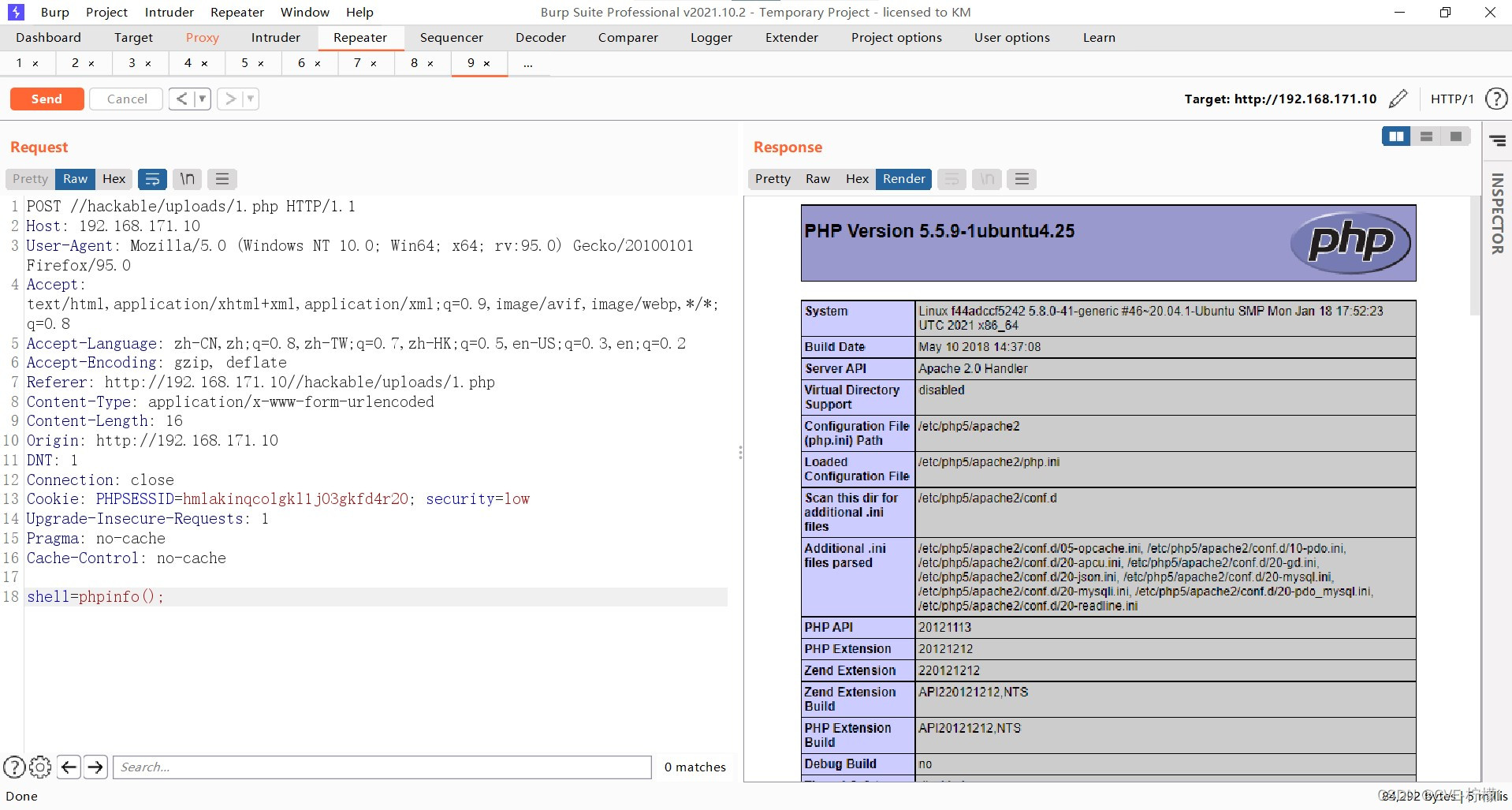Go back to previous request in history
1512x810 pixels.
182,99
